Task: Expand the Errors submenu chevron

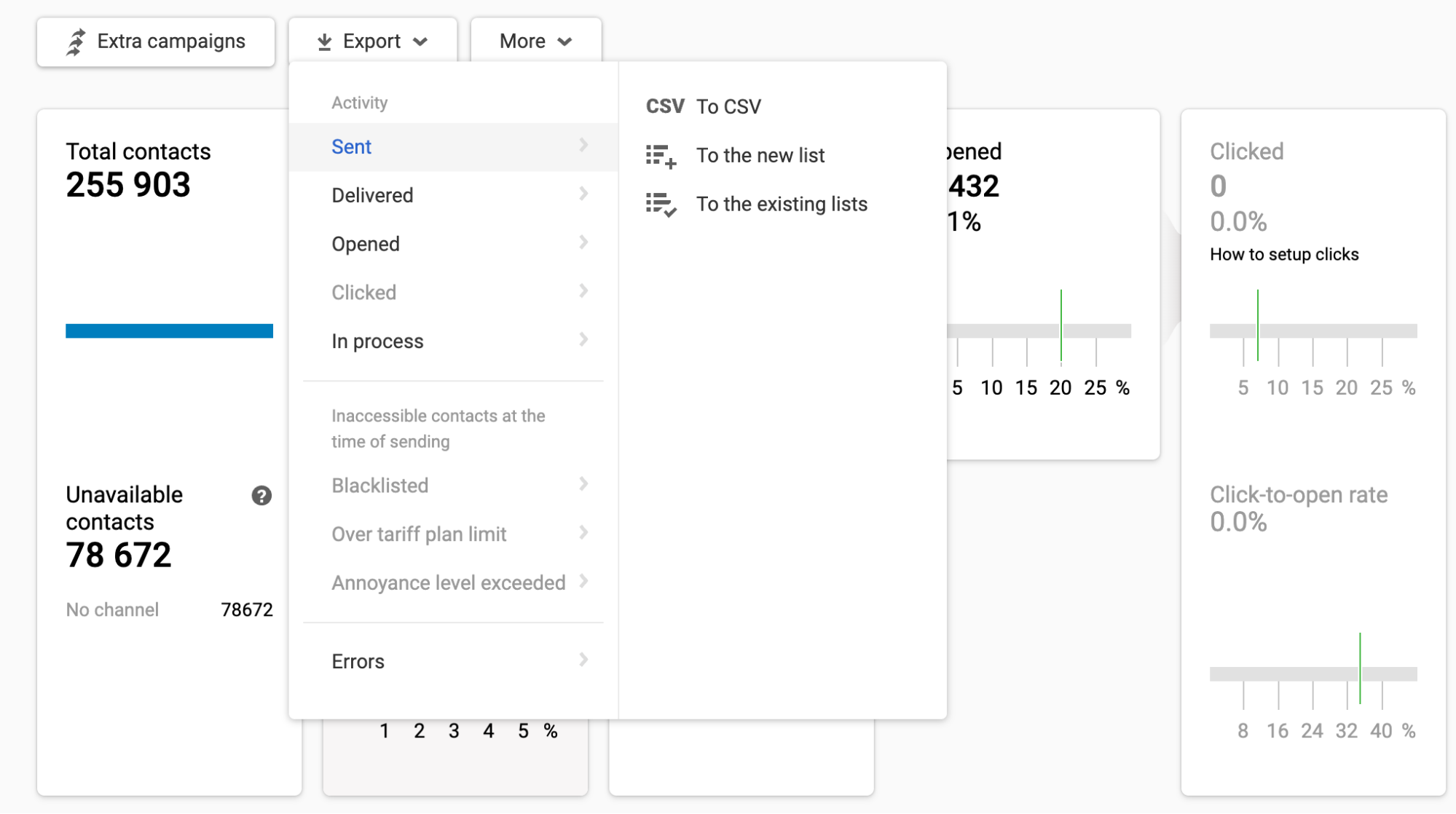Action: pos(583,660)
